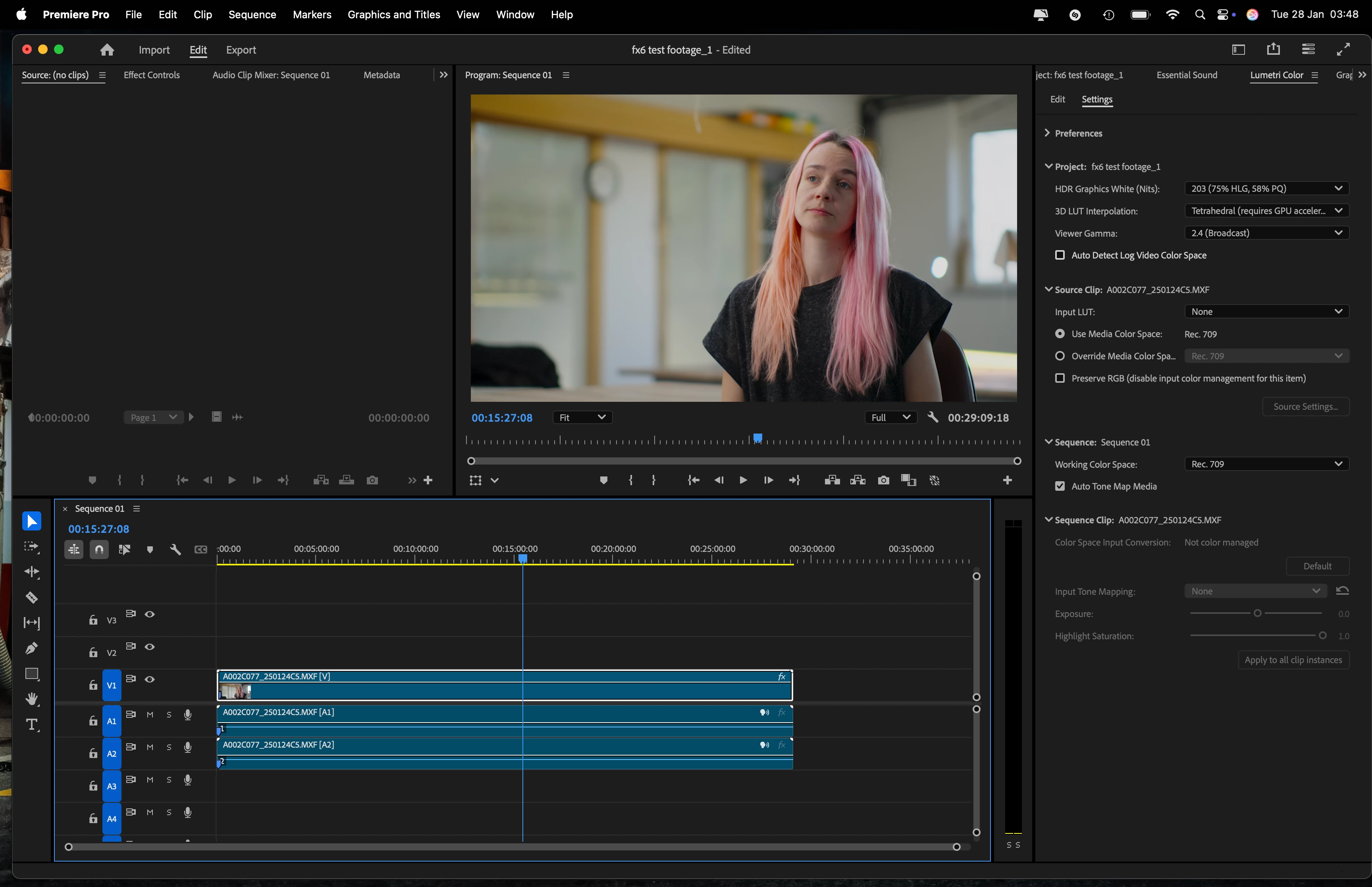
Task: Toggle Snap in Timeline magnet icon
Action: coord(99,550)
